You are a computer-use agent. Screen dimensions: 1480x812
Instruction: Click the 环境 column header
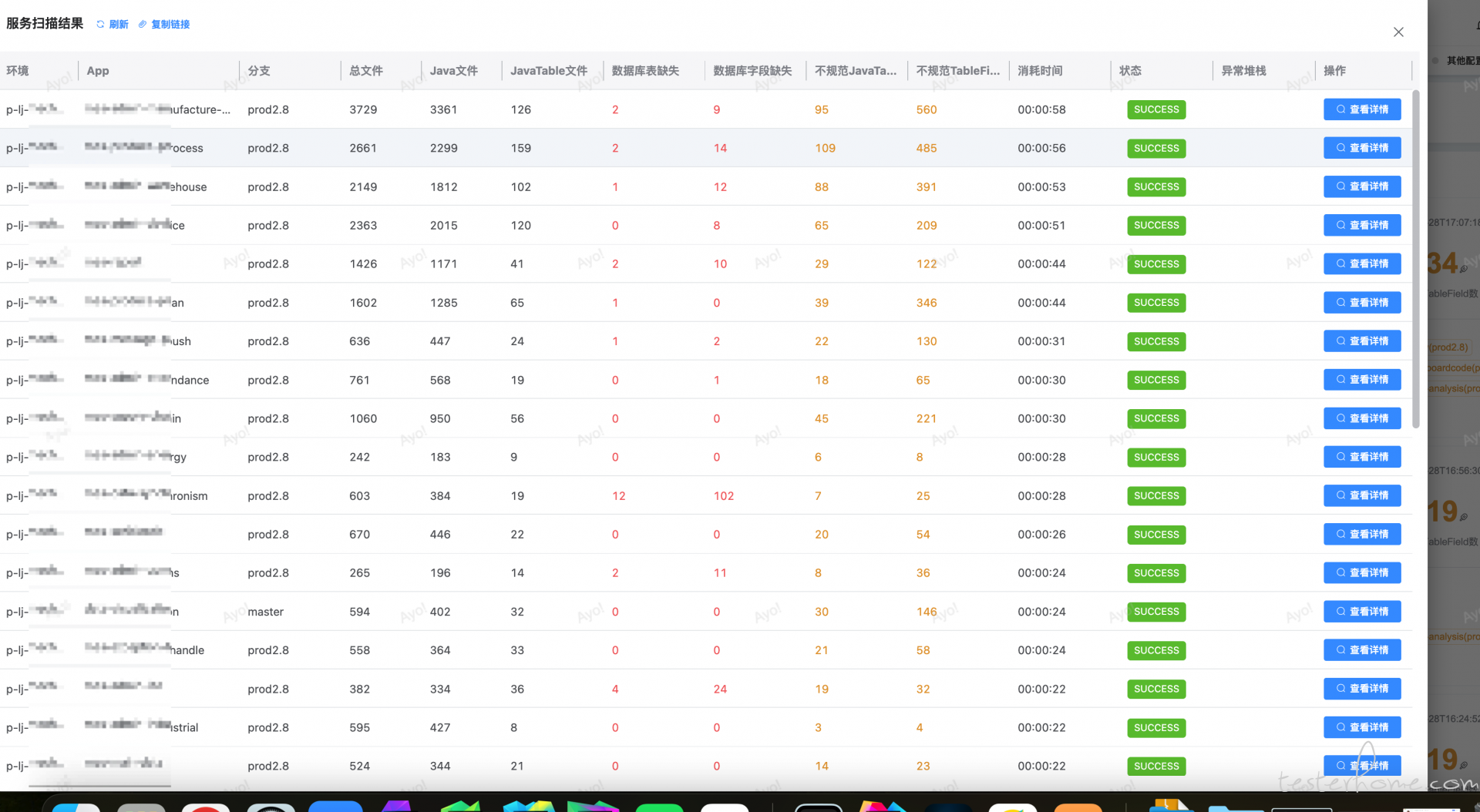click(18, 71)
